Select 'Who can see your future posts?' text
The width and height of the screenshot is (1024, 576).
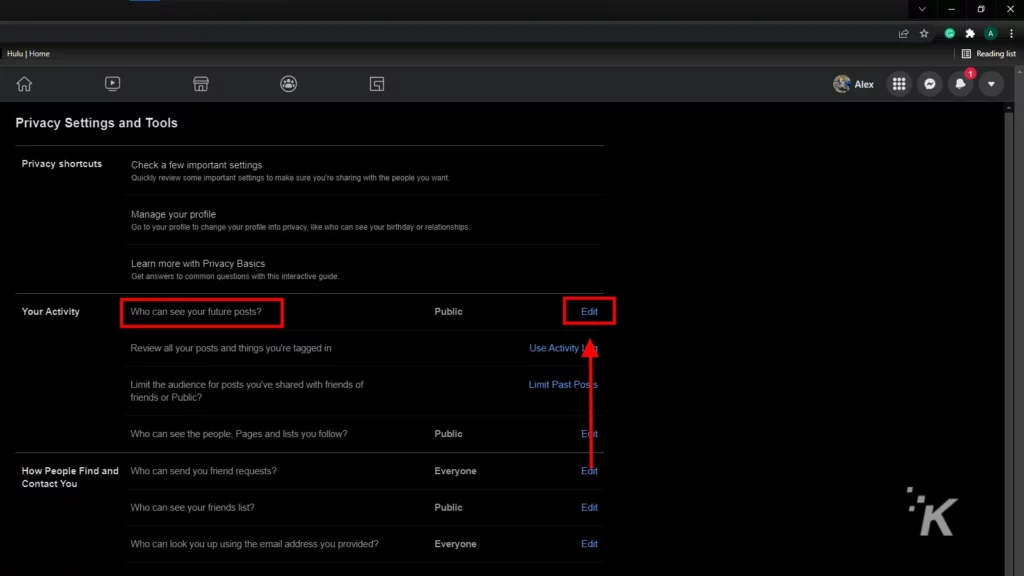[195, 312]
